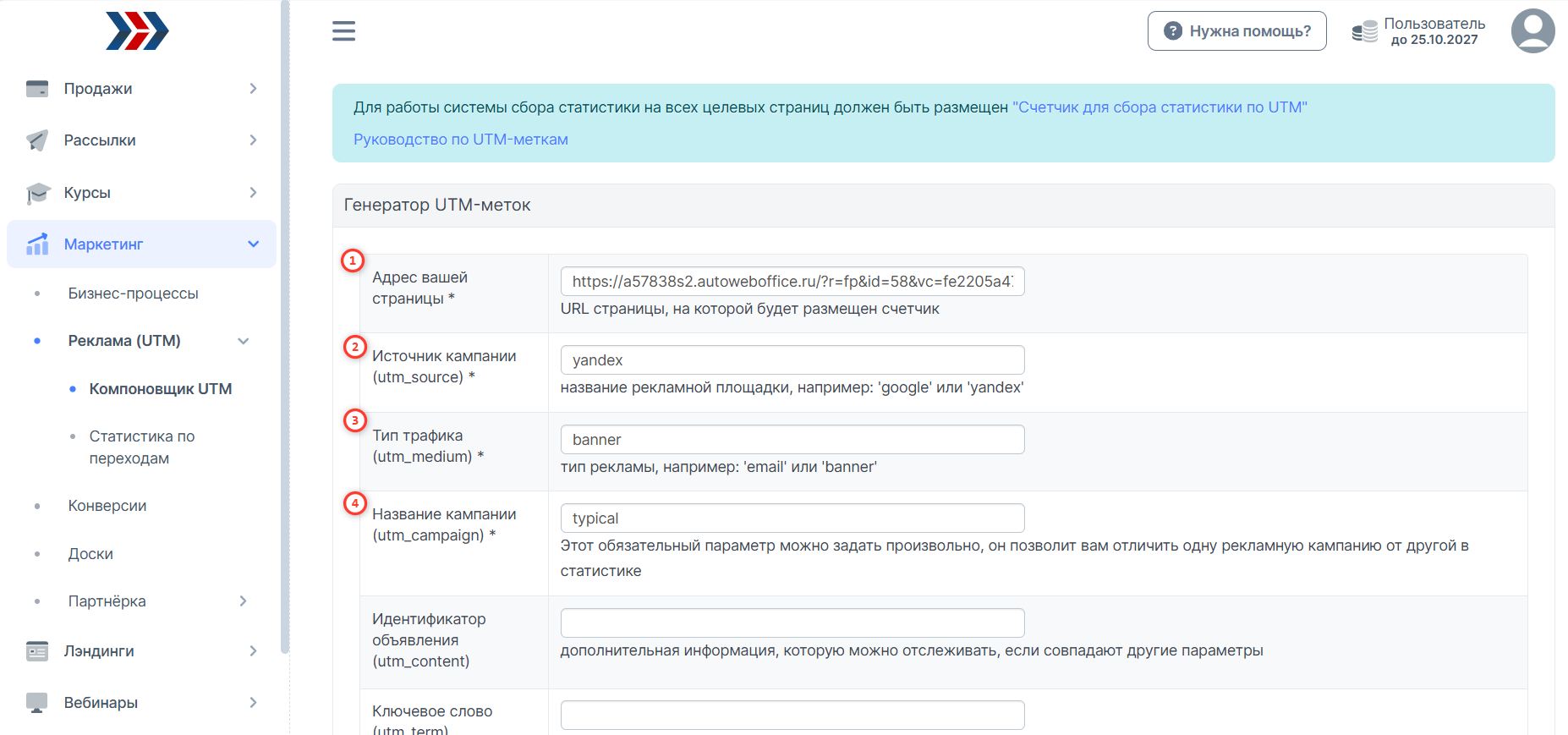Open the Счетчик для сбора статистики link

(x=1160, y=107)
